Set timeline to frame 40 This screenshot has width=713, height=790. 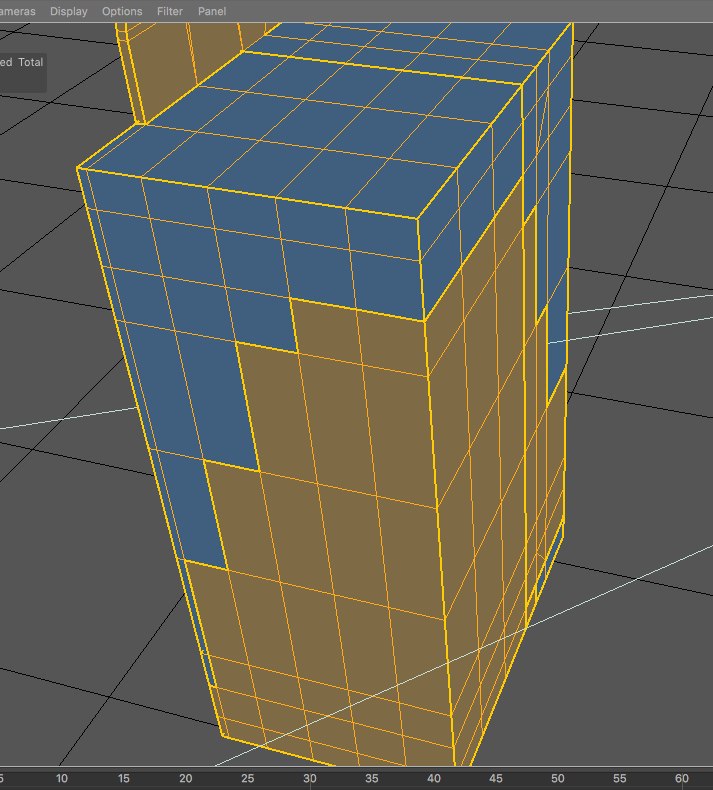(x=433, y=778)
